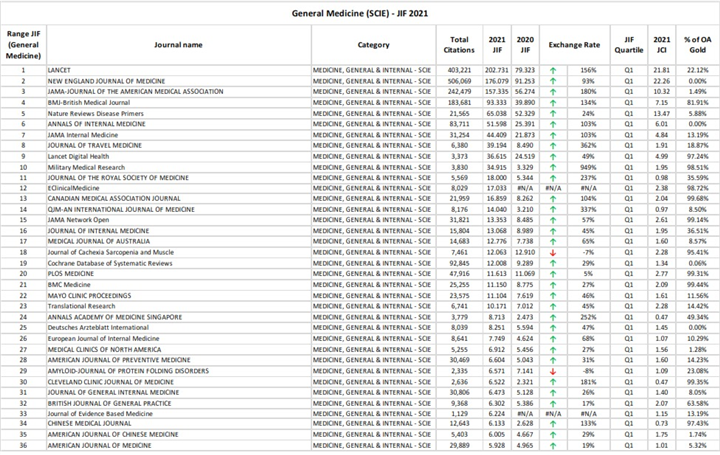
Task: Click the '2020 JIF' column header
Action: pos(525,45)
